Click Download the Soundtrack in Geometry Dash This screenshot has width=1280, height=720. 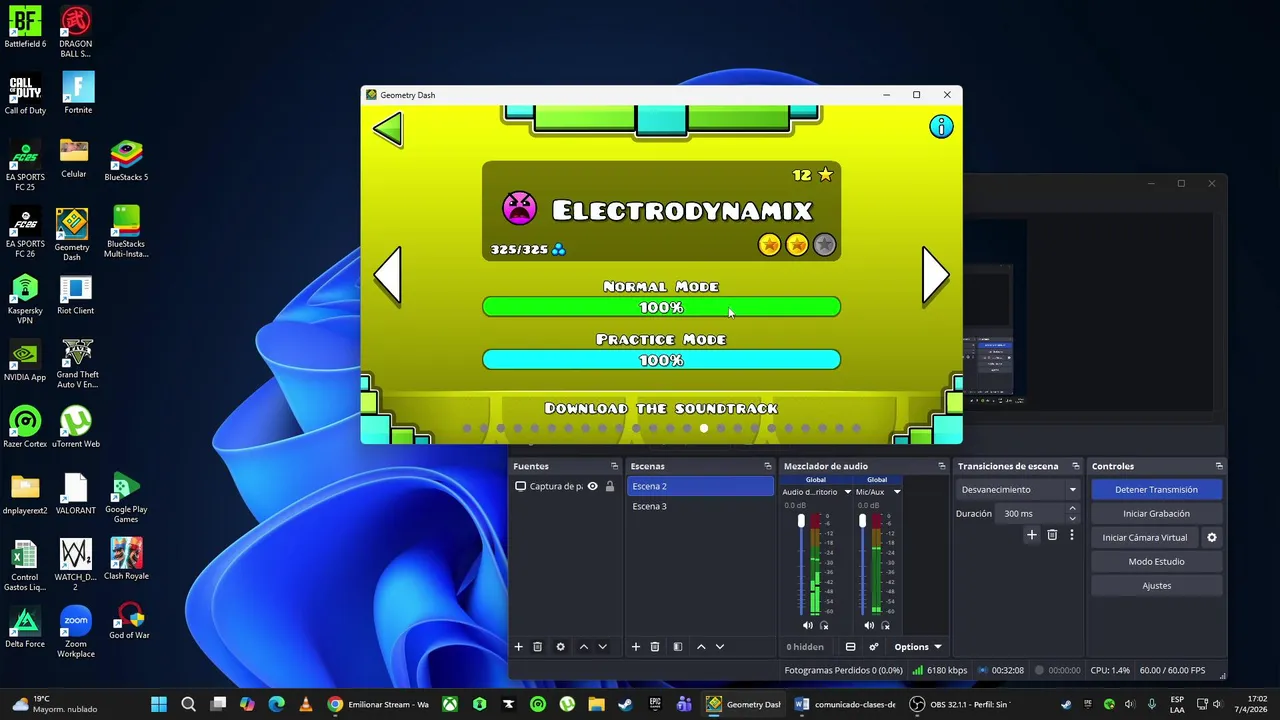(x=661, y=408)
